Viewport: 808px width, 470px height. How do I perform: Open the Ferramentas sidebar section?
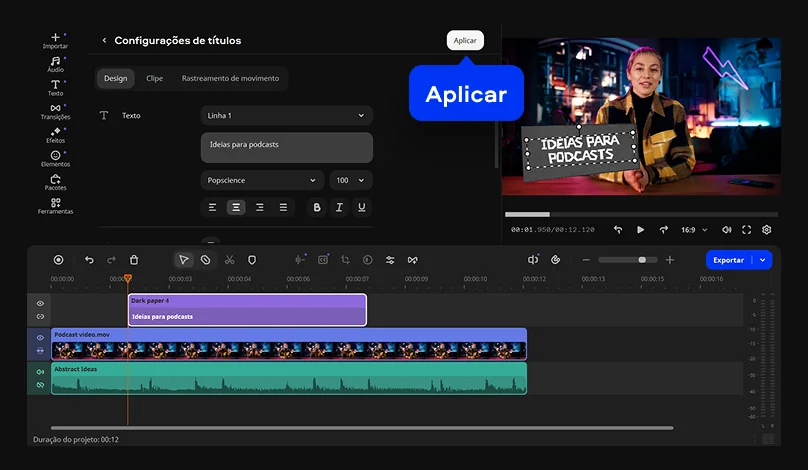[x=55, y=206]
